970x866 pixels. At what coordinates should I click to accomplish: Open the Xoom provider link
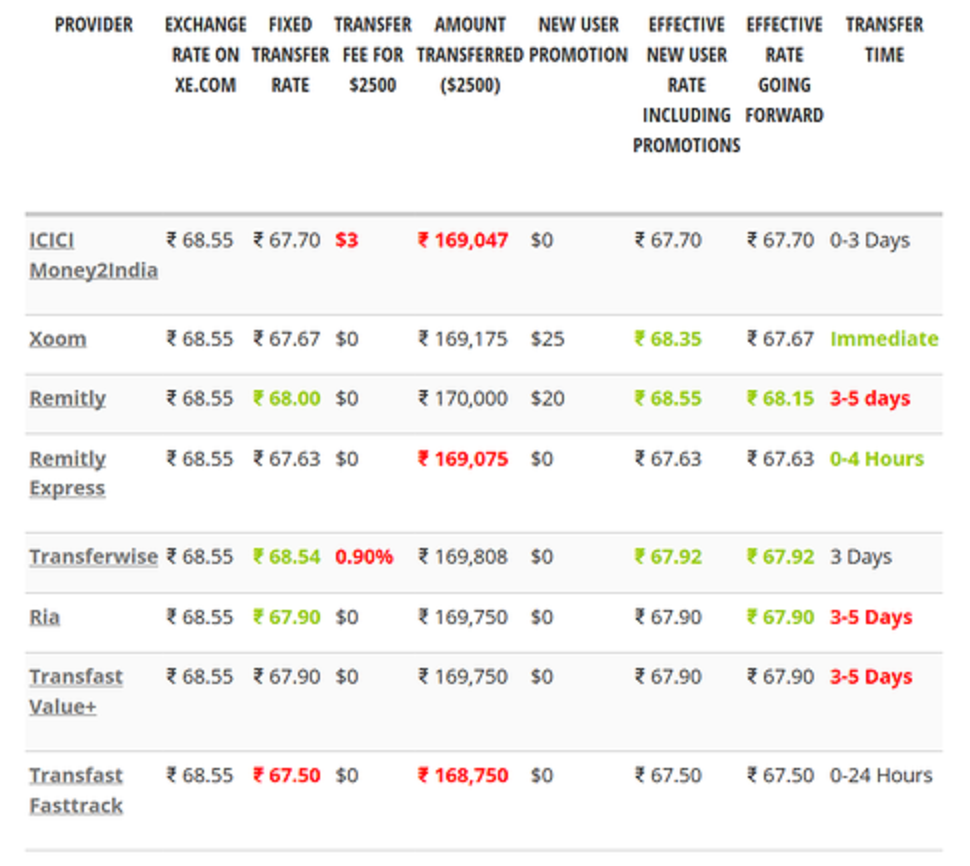58,339
